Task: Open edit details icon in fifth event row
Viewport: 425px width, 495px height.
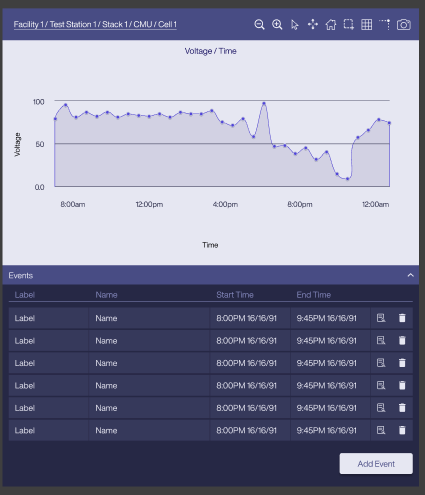Action: [381, 408]
